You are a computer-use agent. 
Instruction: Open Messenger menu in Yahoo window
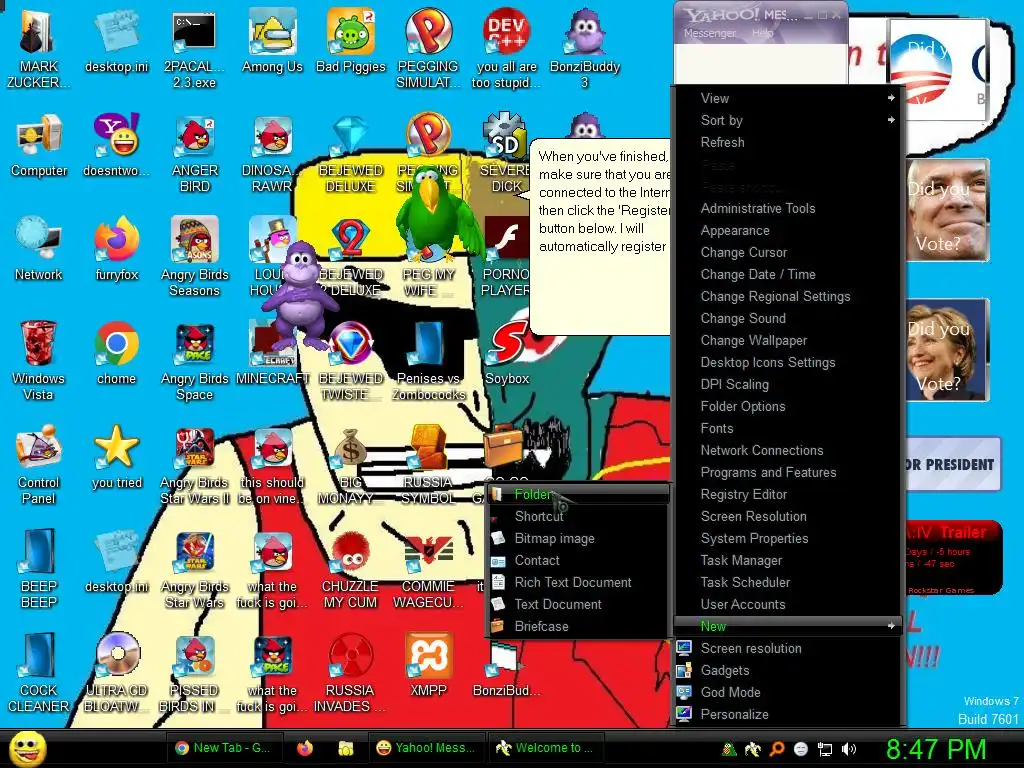tap(710, 33)
